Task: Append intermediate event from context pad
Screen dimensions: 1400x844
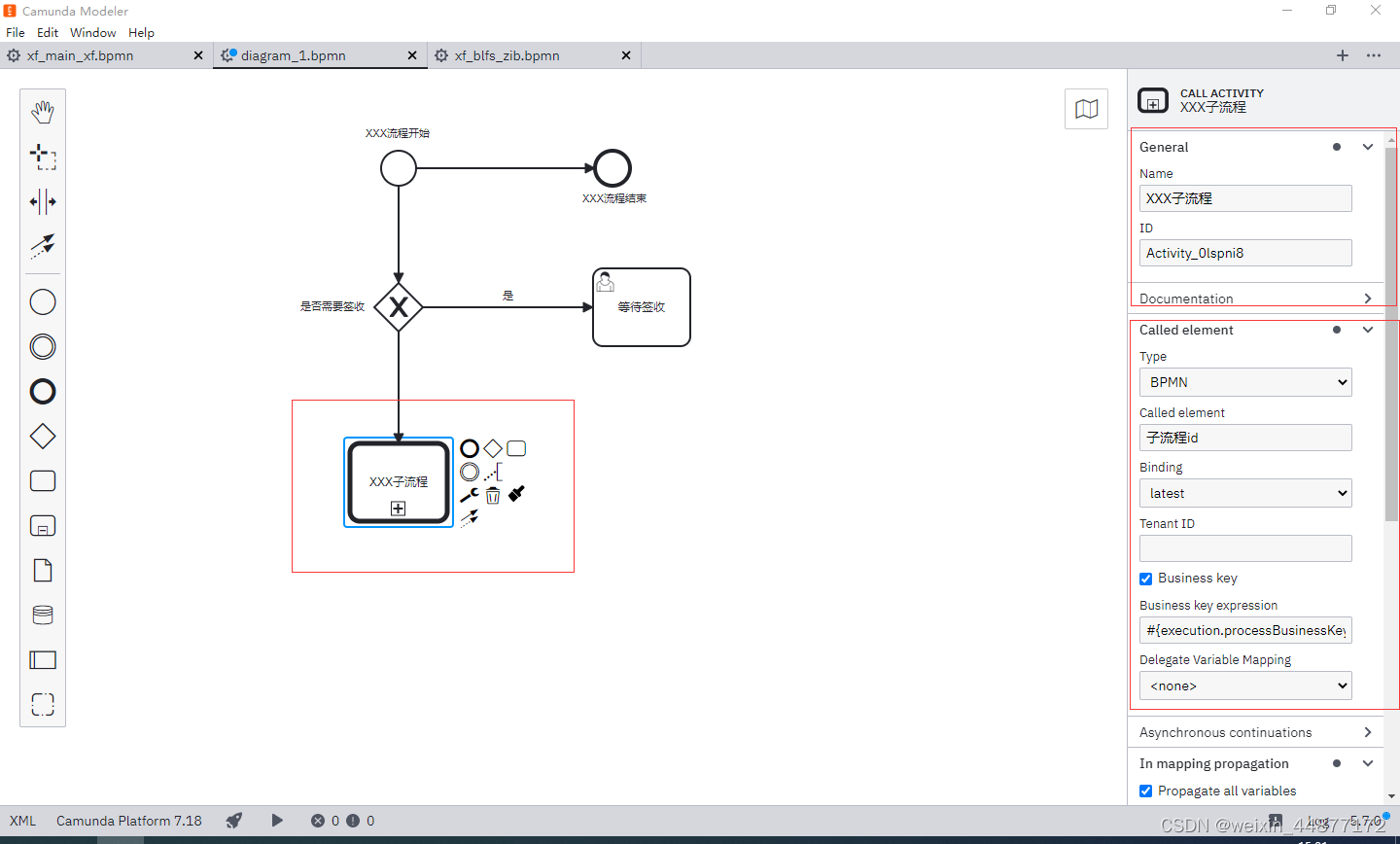Action: pos(470,472)
